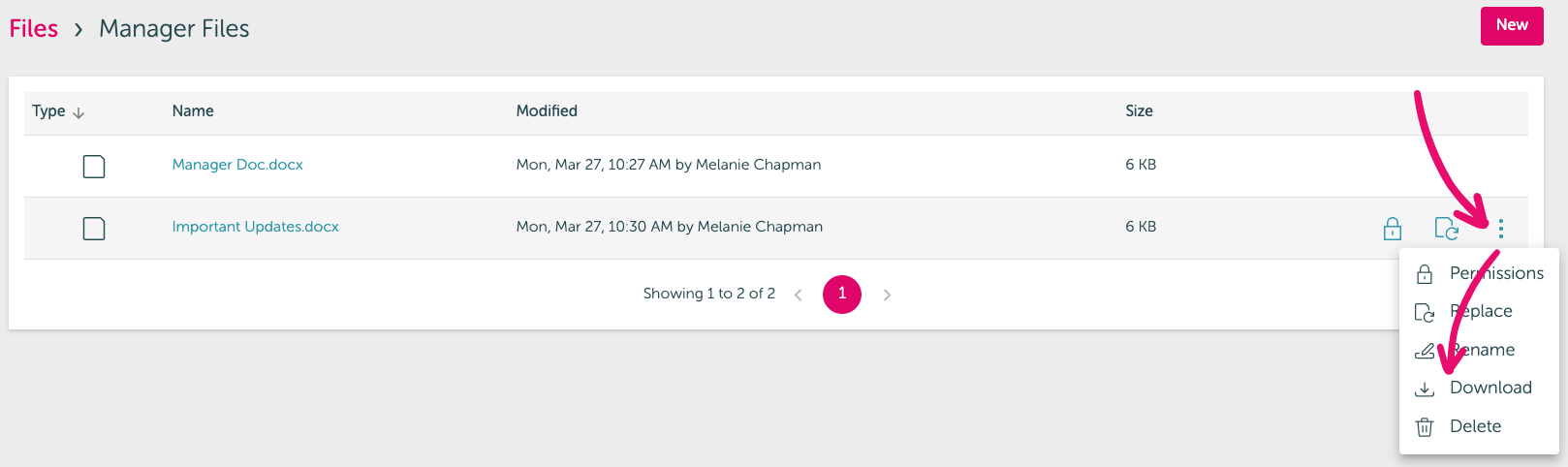Click the pencil icon beside Rename

pos(1425,351)
